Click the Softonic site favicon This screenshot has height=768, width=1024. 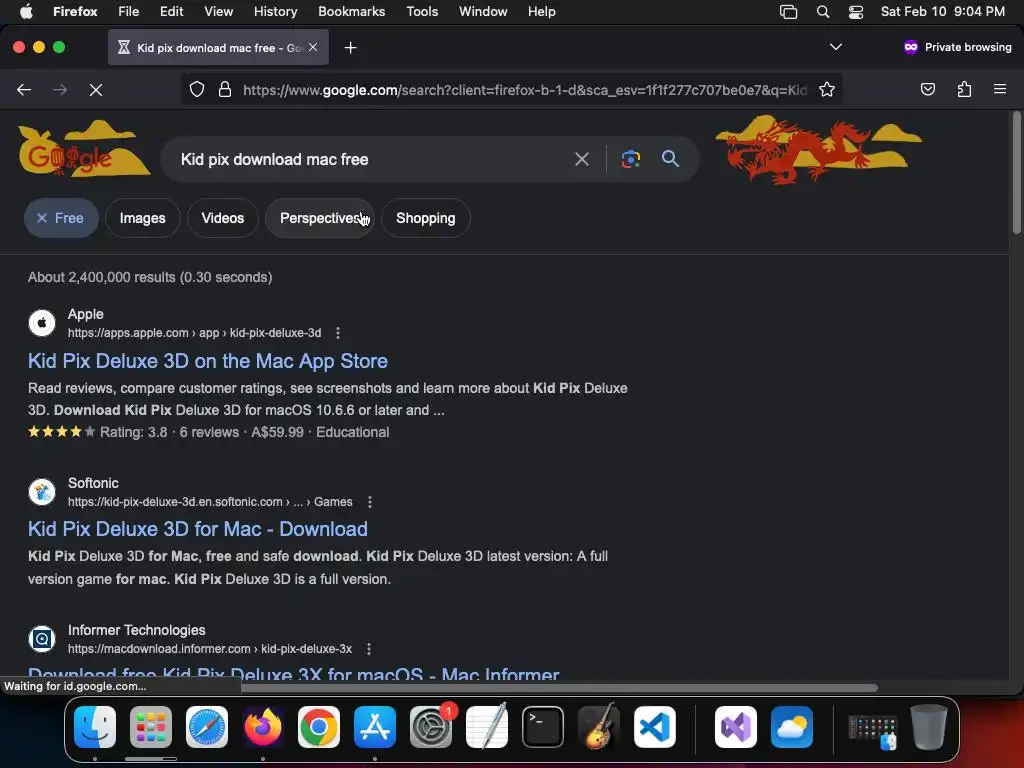click(42, 492)
